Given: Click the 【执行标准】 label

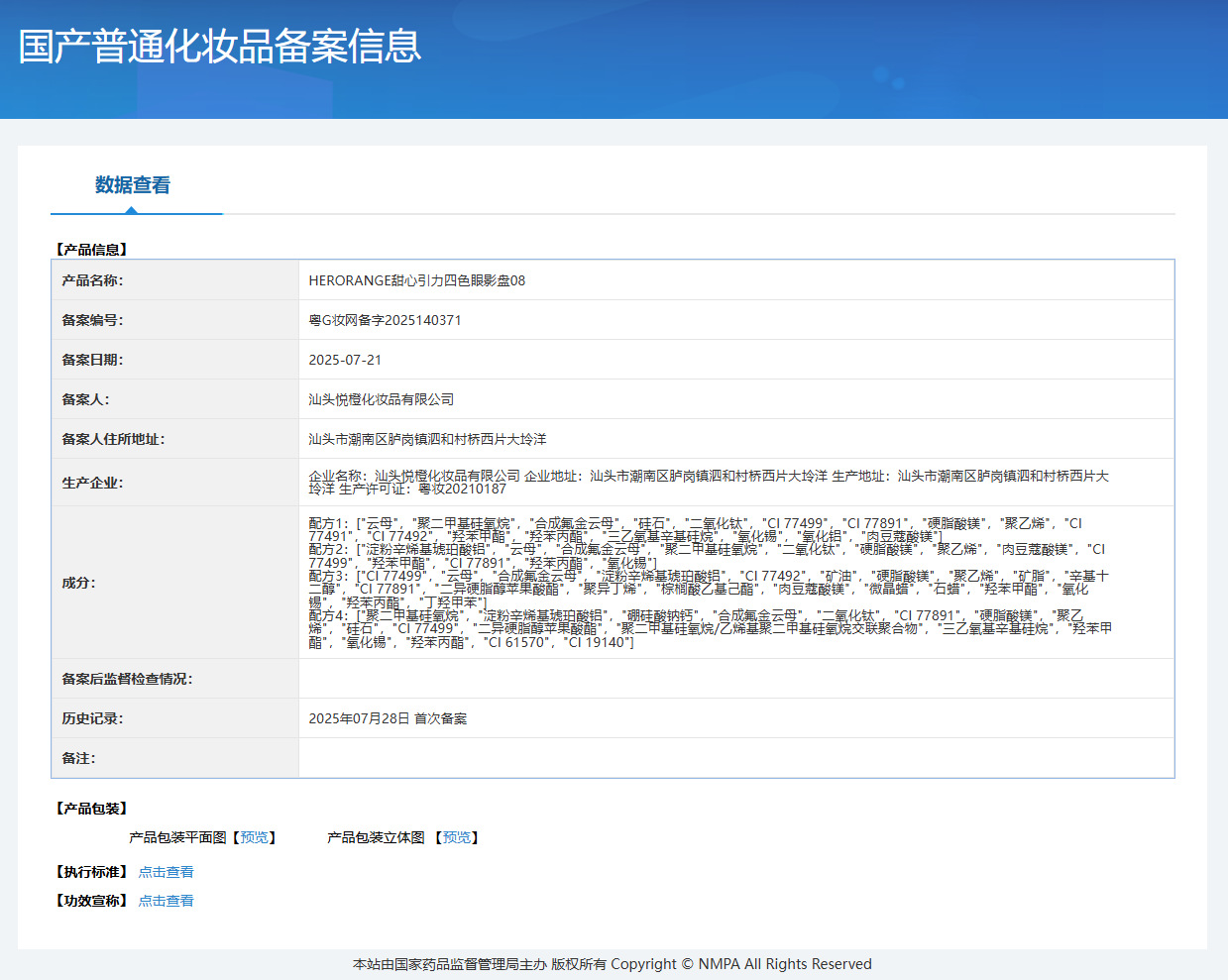Looking at the screenshot, I should coord(91,872).
